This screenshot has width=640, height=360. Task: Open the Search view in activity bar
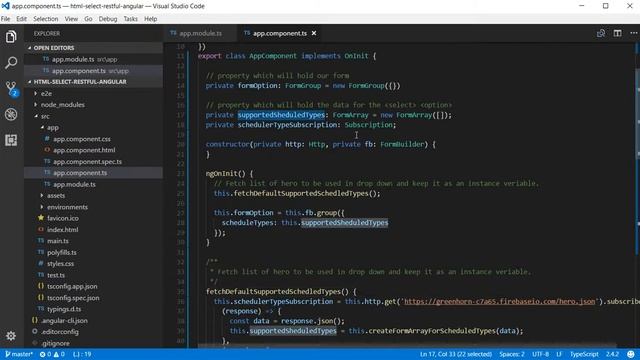11,62
